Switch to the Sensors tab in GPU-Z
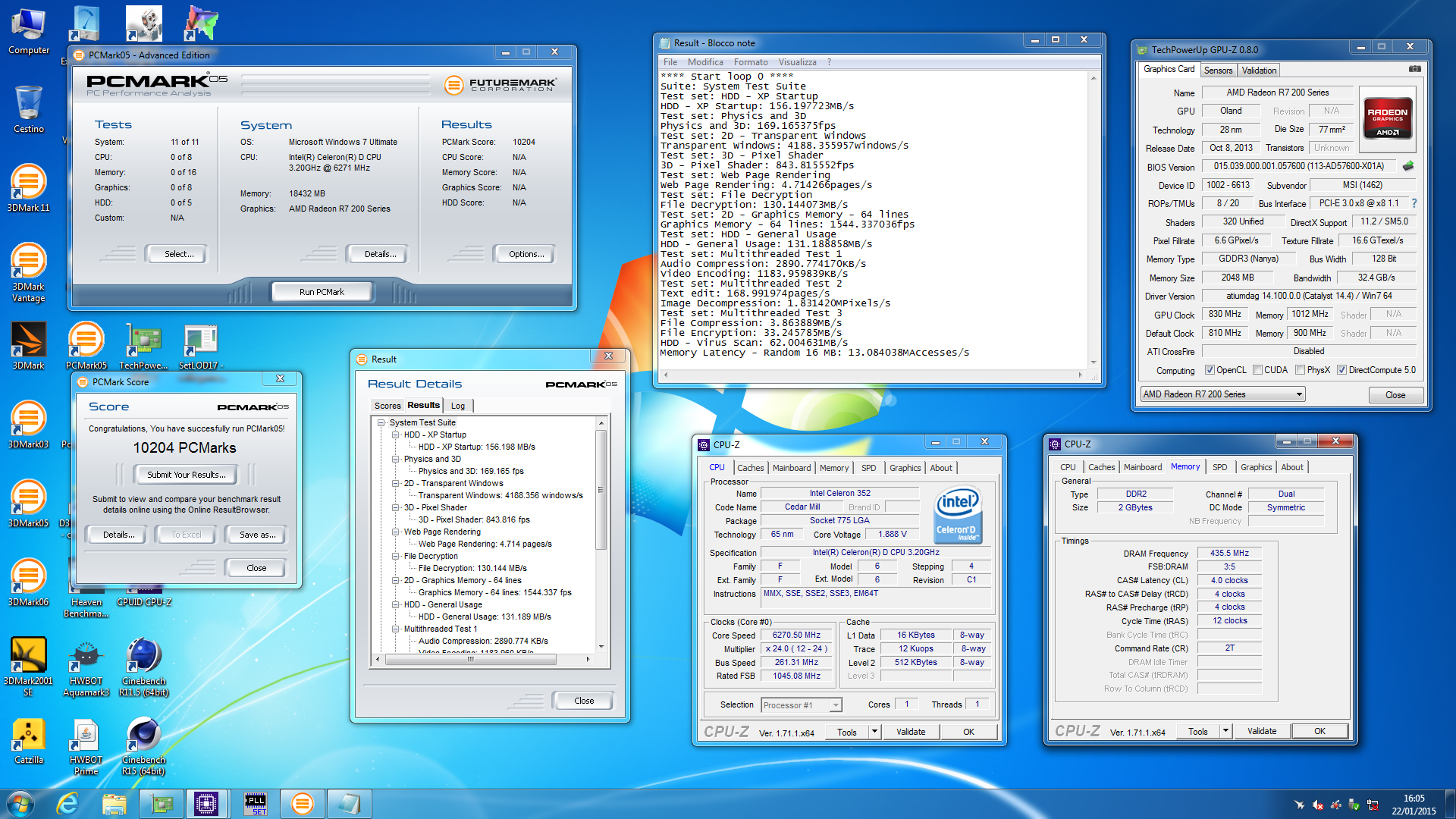The width and height of the screenshot is (1456, 819). 1218,71
